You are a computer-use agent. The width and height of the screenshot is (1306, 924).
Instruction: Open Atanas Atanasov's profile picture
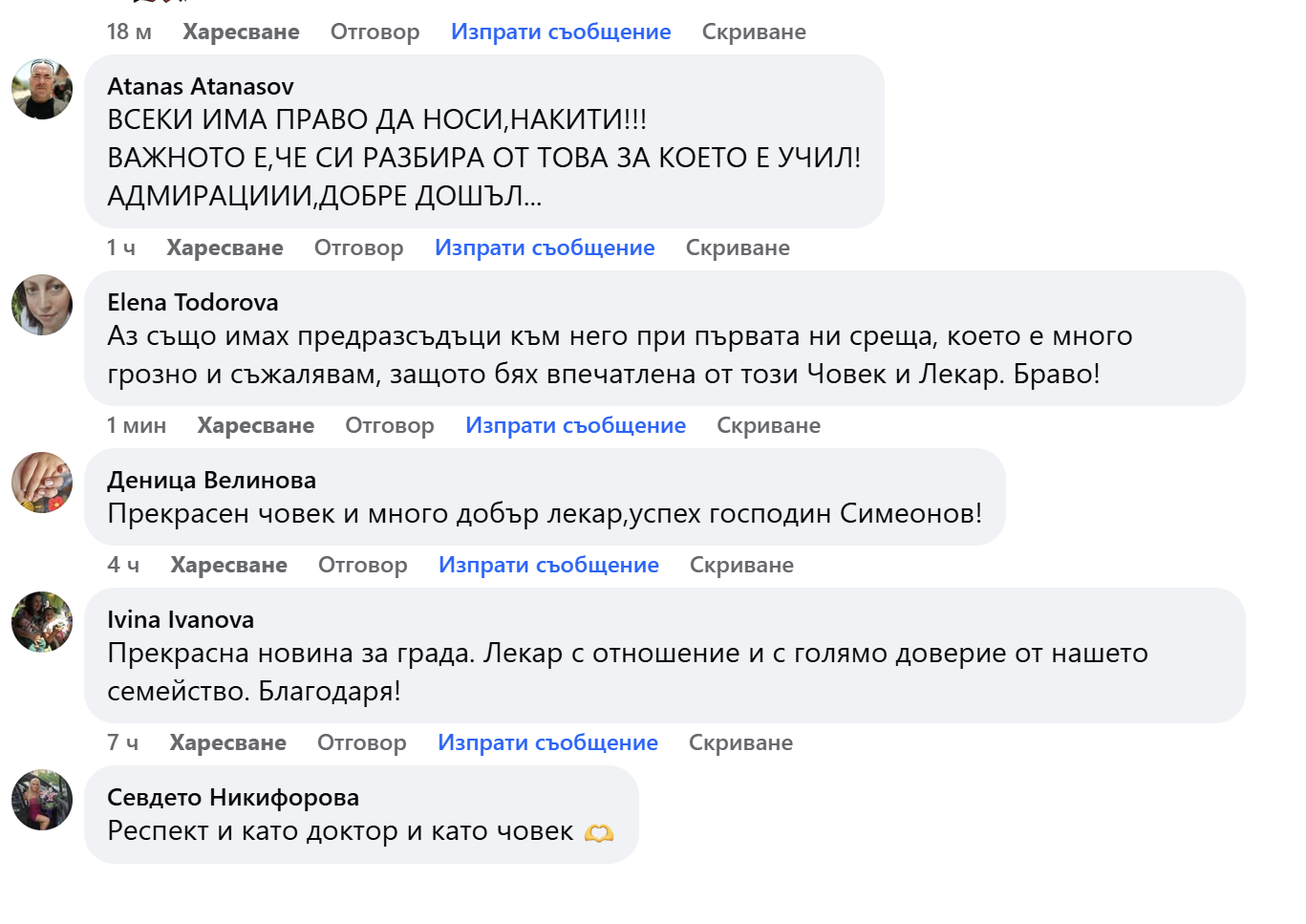point(42,89)
